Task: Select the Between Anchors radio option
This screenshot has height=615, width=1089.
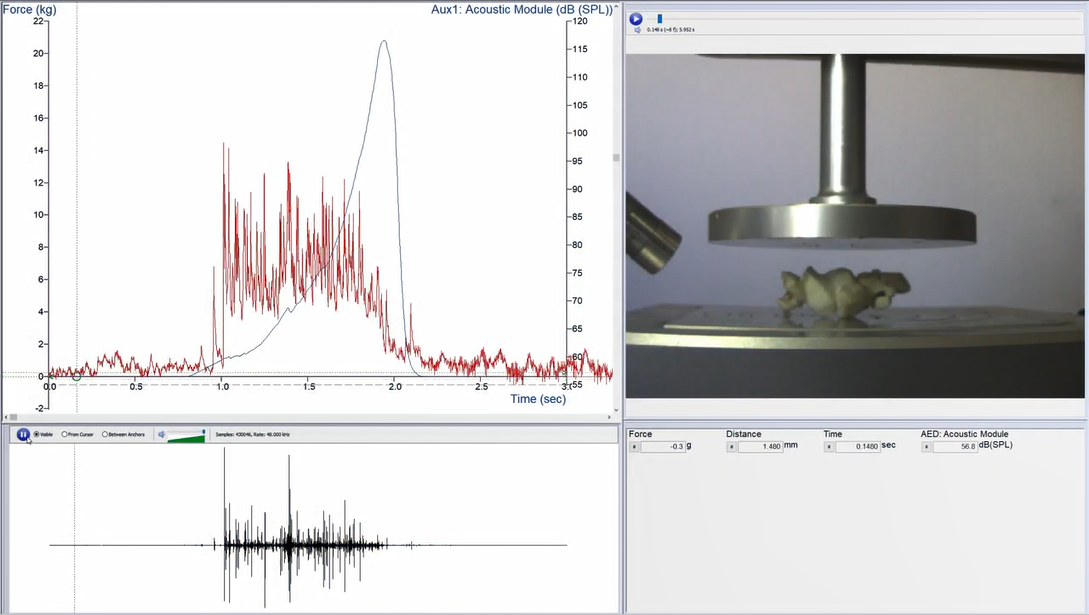Action: point(105,434)
